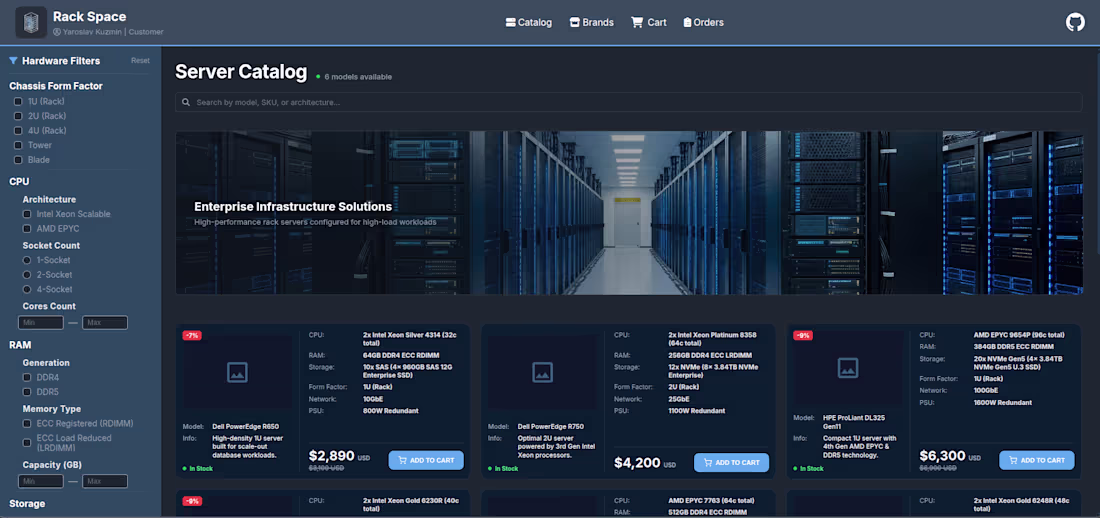Click the RAM Capacity Min field
Image resolution: width=1100 pixels, height=518 pixels.
(41, 482)
